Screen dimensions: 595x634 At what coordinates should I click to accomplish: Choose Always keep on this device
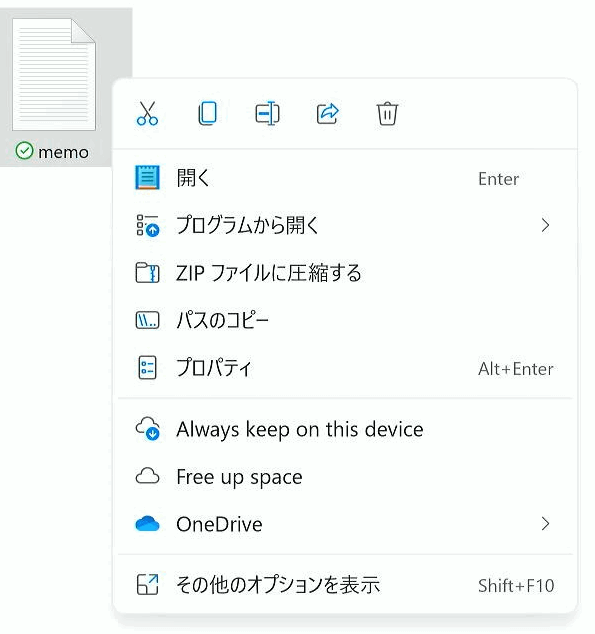(345, 429)
